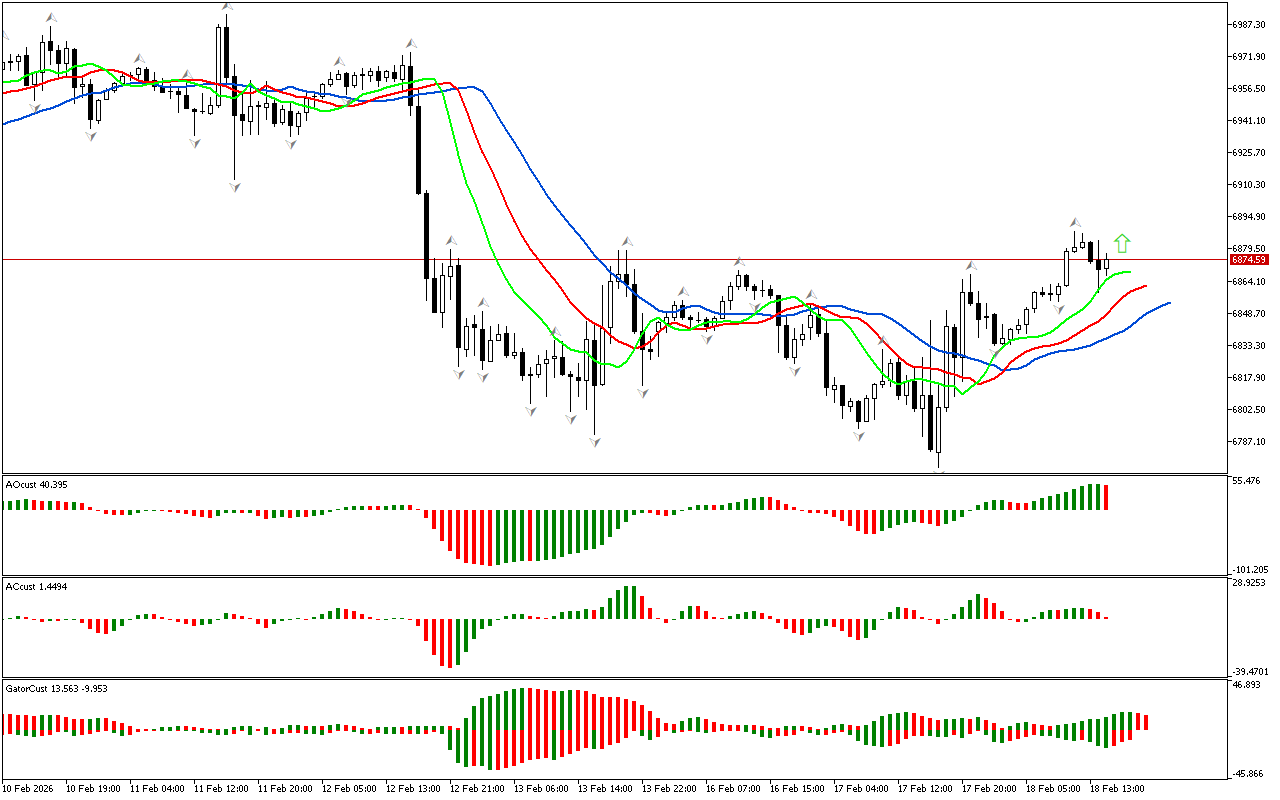Viewport: 1280px width, 800px height.
Task: Click the 6987.30 price scale label
Action: pos(1249,24)
